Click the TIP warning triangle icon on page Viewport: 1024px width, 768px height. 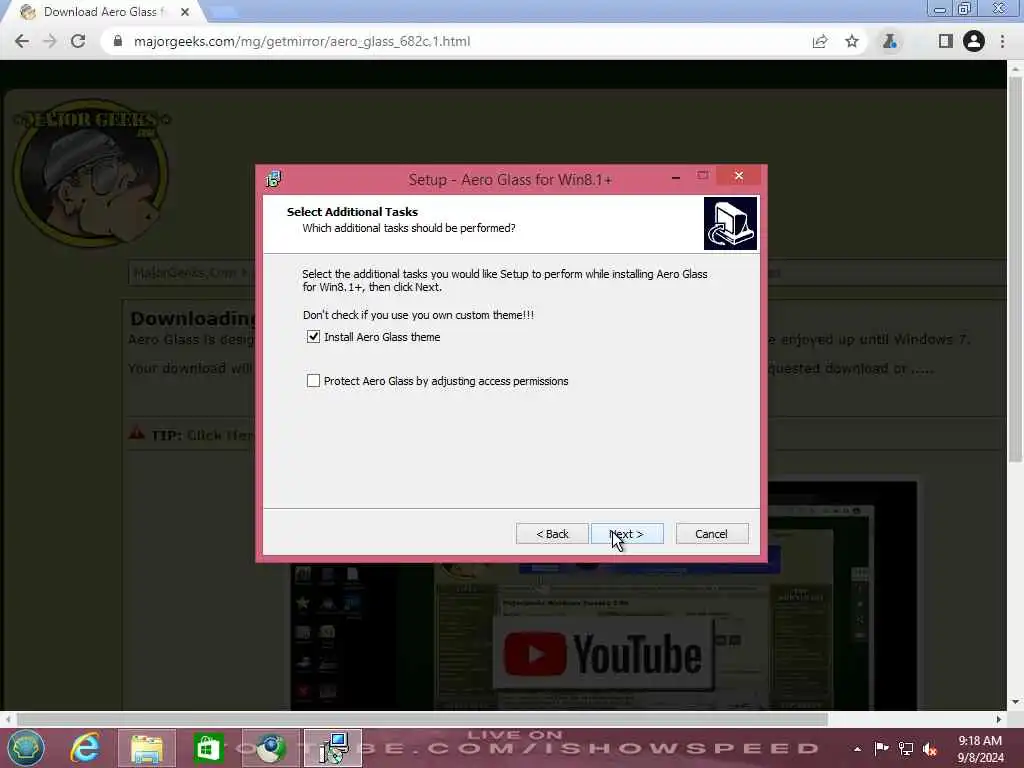tap(136, 434)
